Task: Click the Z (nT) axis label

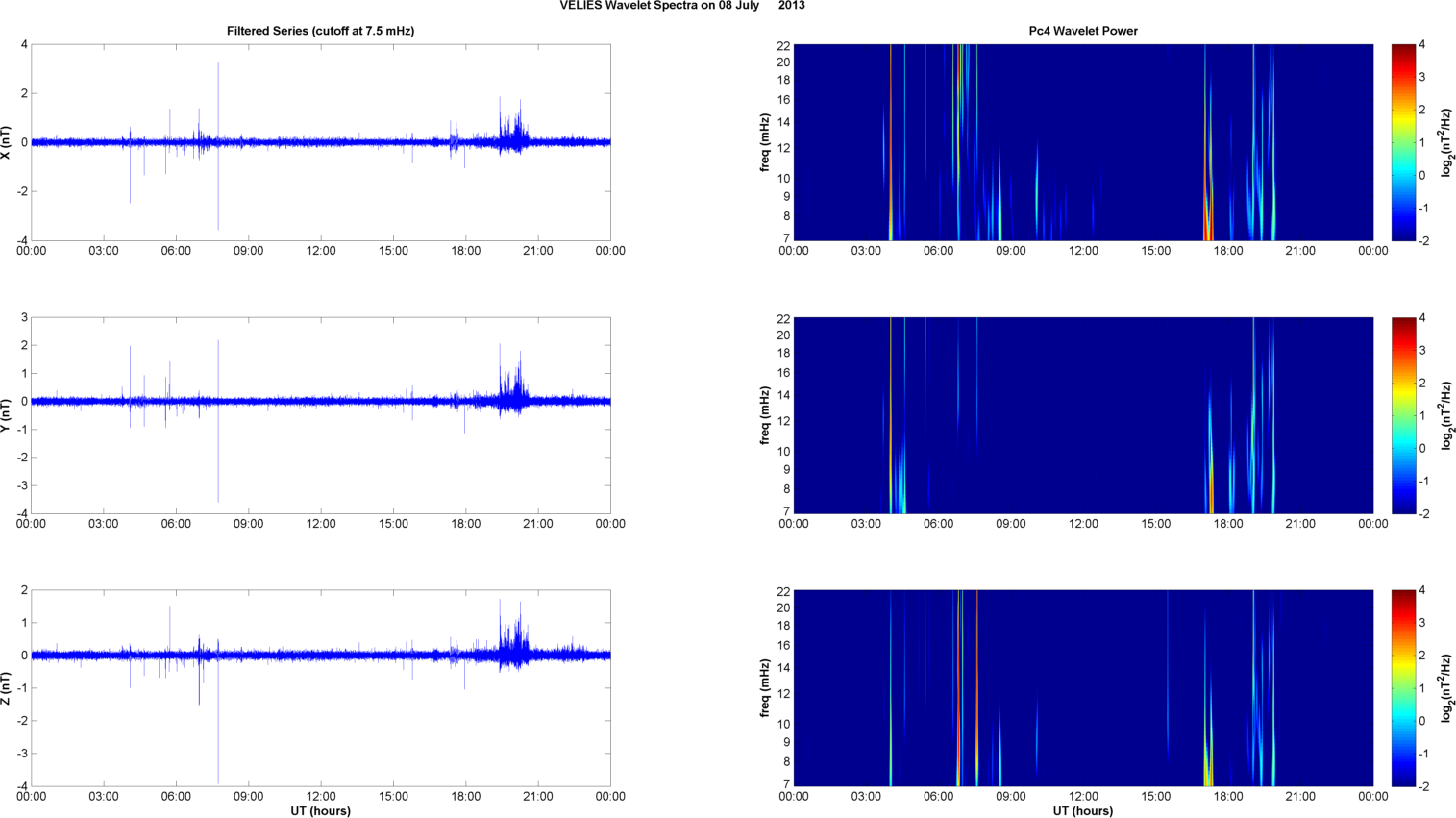Action: click(x=8, y=688)
